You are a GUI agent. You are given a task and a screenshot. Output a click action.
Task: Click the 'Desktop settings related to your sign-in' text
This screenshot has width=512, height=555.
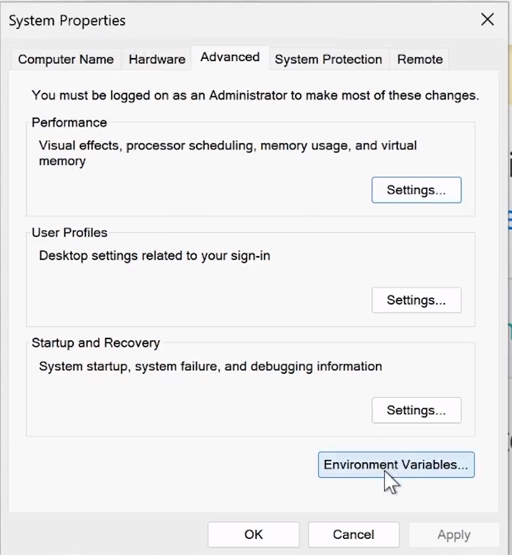point(154,256)
